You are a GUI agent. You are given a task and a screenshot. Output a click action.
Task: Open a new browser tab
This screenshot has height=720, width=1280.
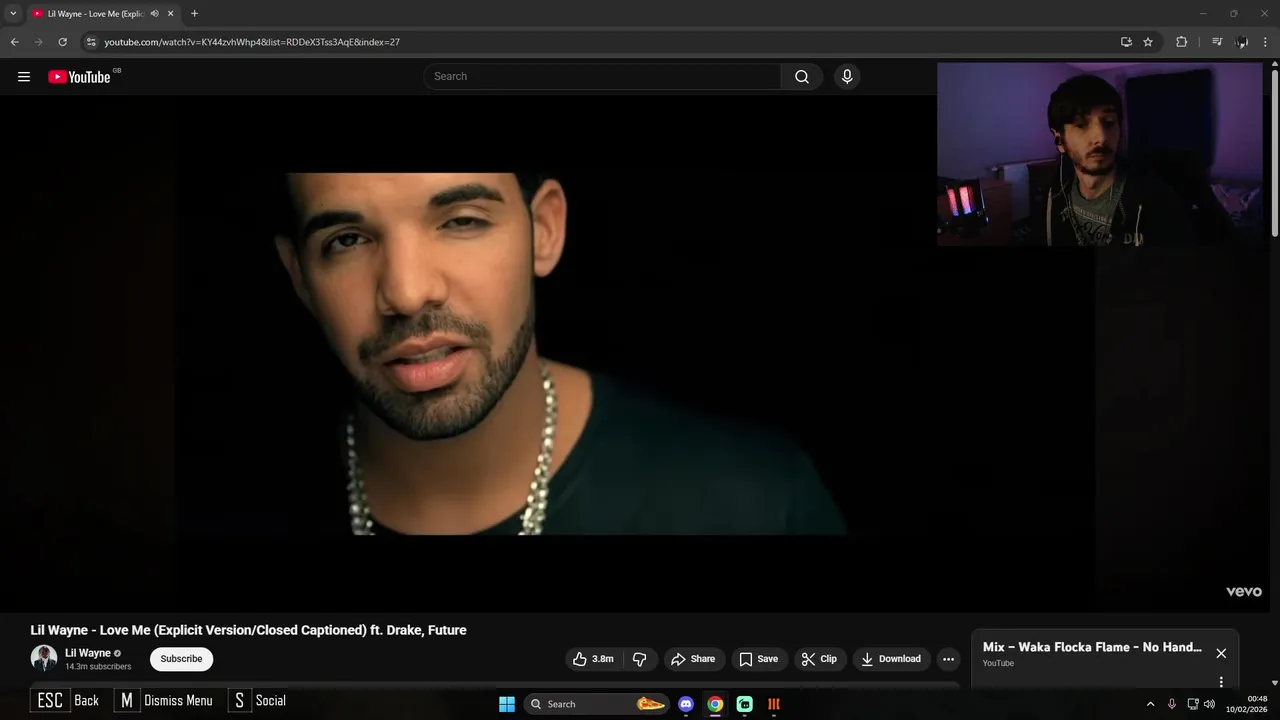[194, 14]
